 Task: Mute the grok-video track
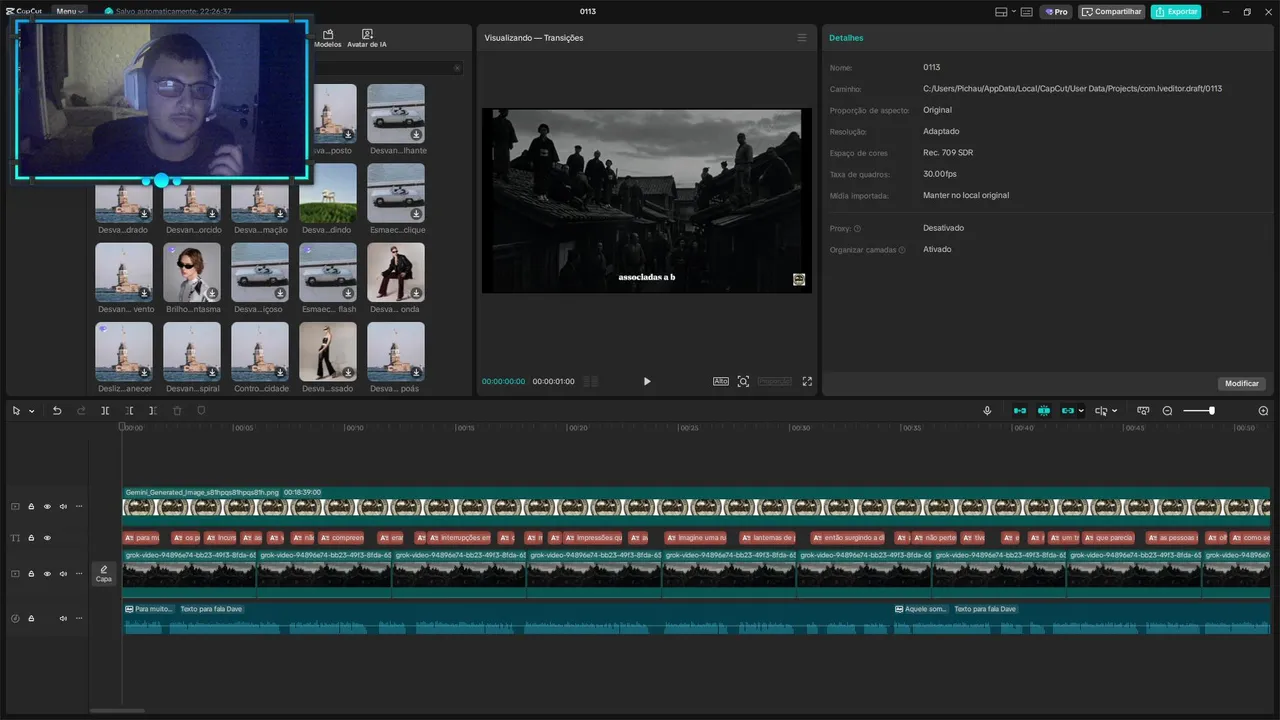tap(63, 574)
